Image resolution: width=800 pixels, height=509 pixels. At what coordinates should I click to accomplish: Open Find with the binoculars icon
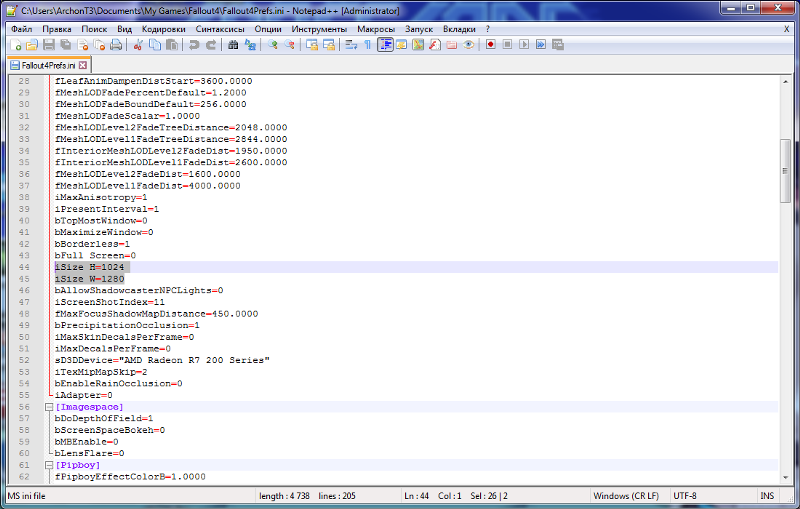pyautogui.click(x=233, y=45)
